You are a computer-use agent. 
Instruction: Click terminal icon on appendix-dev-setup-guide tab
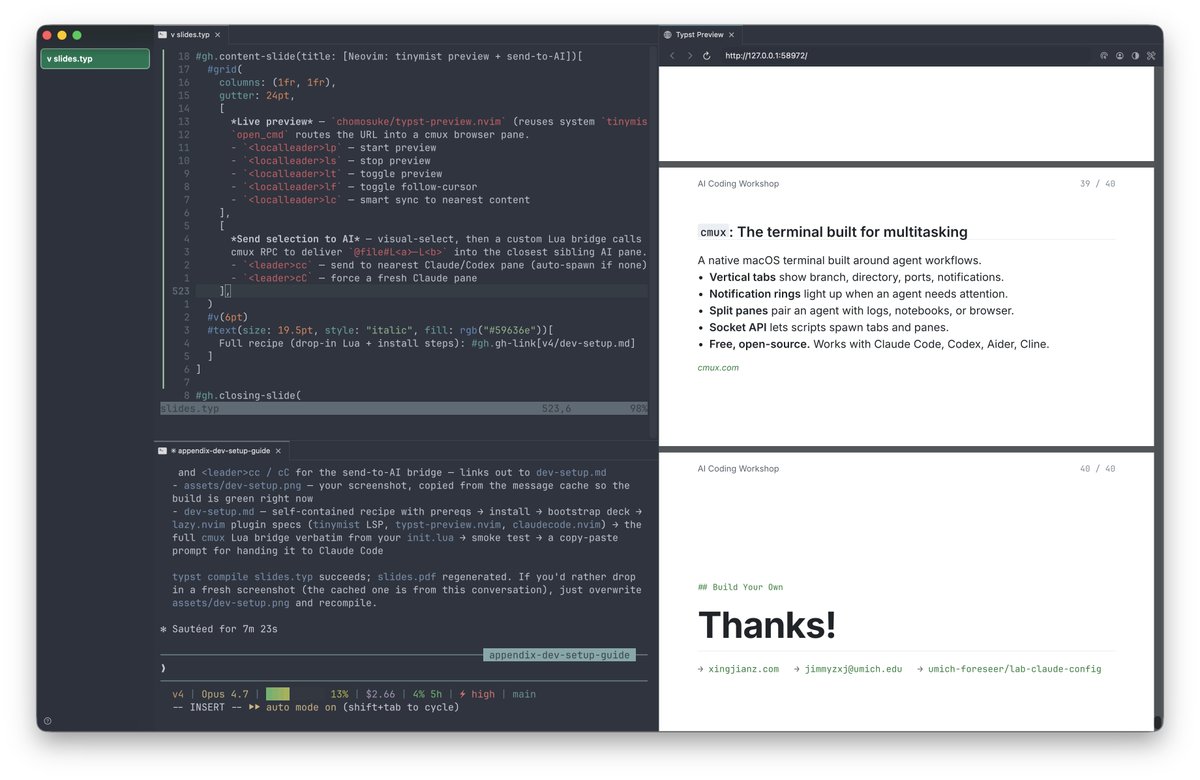[163, 451]
